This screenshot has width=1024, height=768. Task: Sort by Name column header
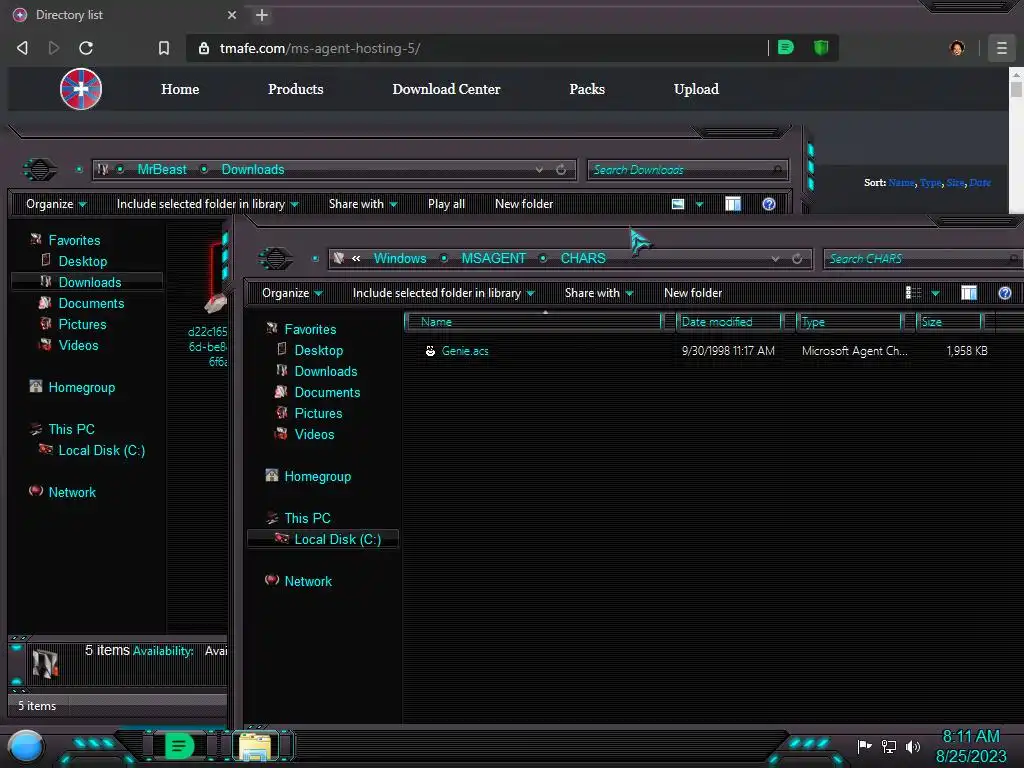[x=534, y=322]
